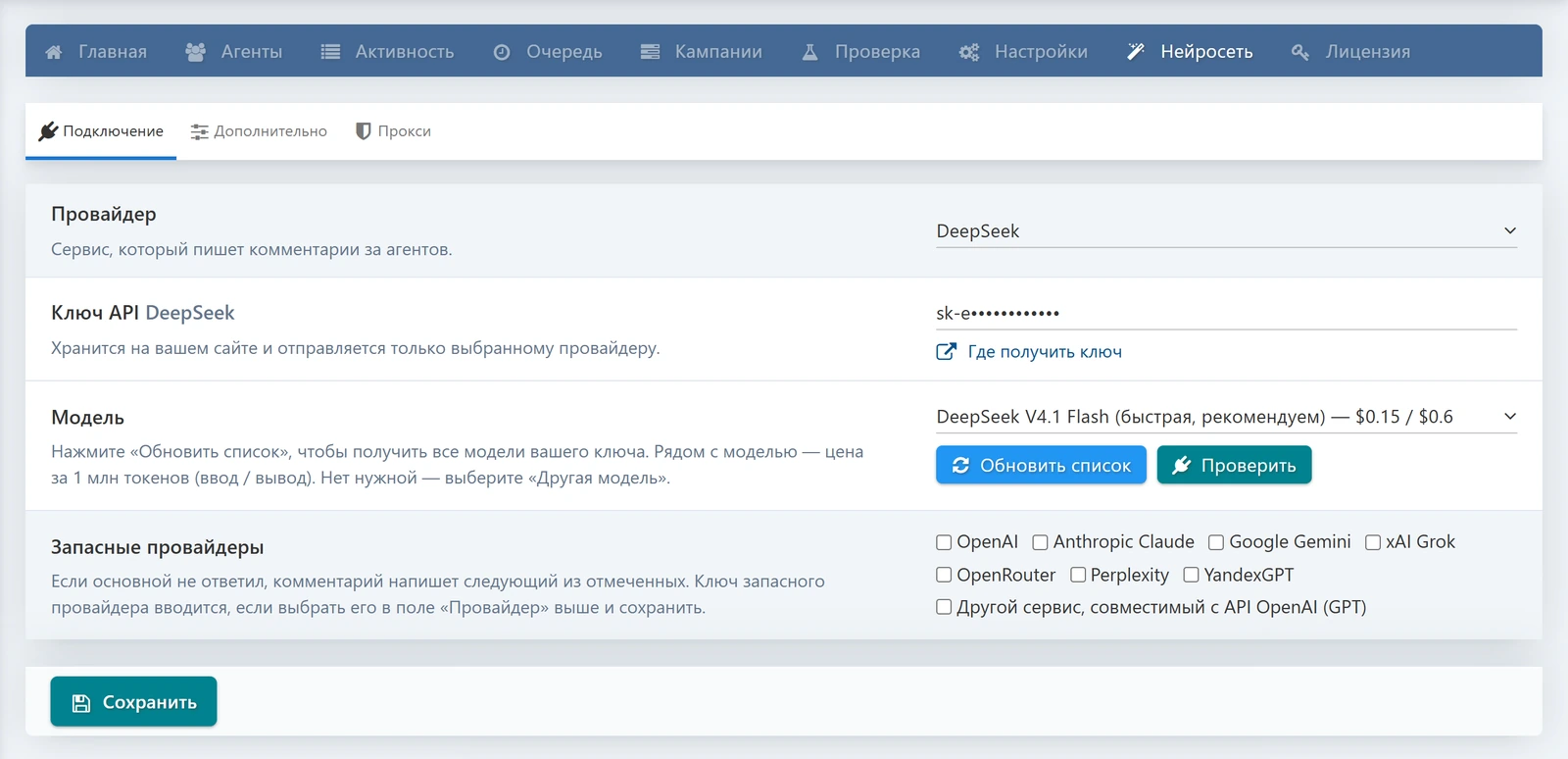
Task: Click the plug icon in Проверить button
Action: (x=1182, y=465)
